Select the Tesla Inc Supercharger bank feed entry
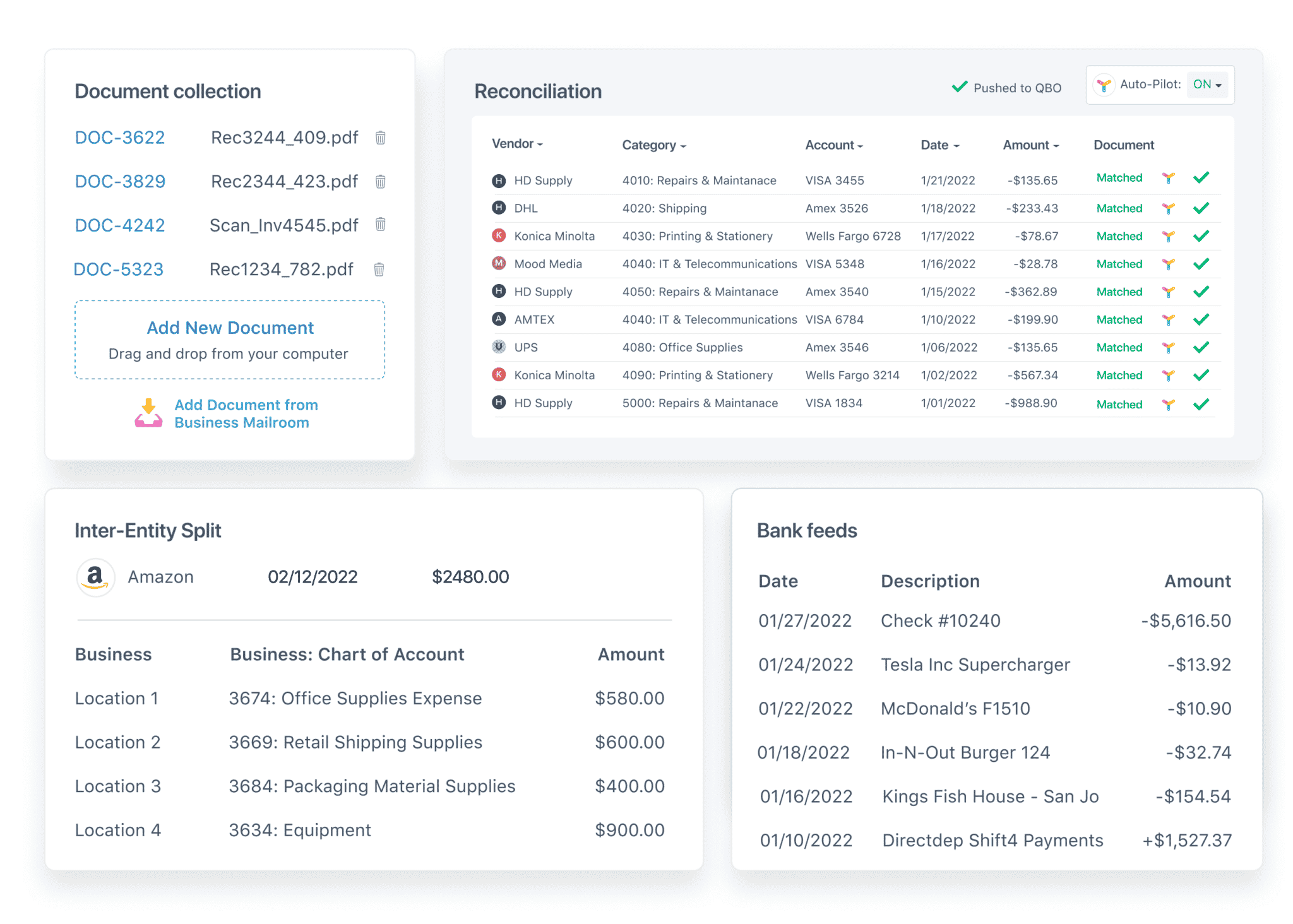This screenshot has width=1293, height=924. point(995,665)
